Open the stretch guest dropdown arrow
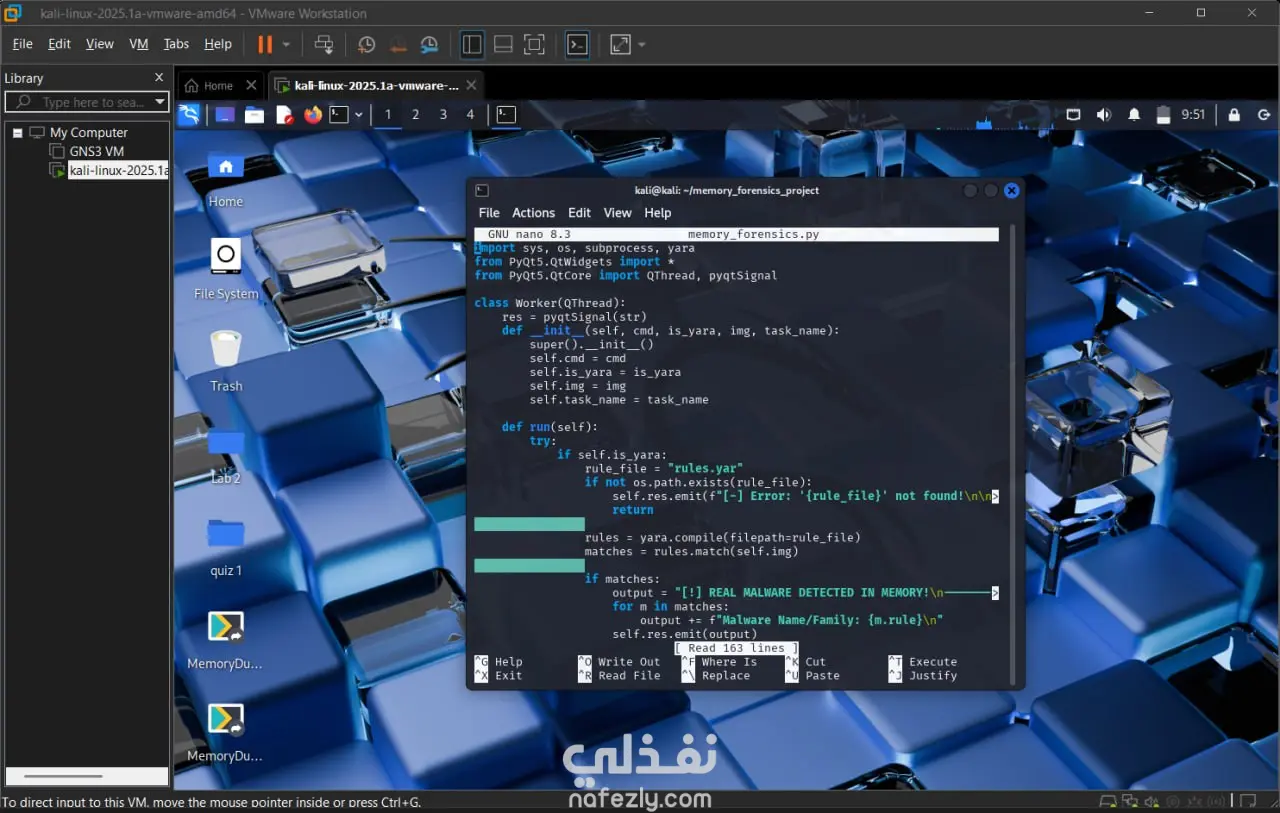Viewport: 1280px width, 813px height. pyautogui.click(x=641, y=44)
